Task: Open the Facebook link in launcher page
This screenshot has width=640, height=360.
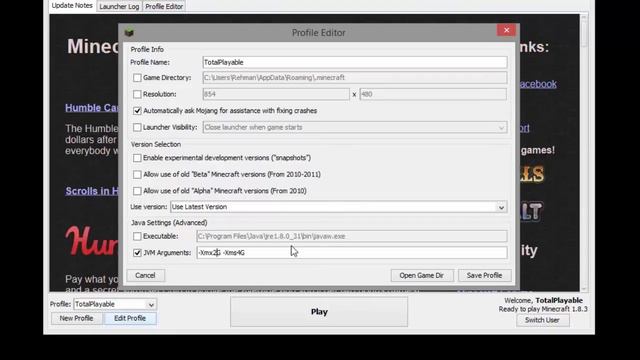Action: [x=538, y=84]
